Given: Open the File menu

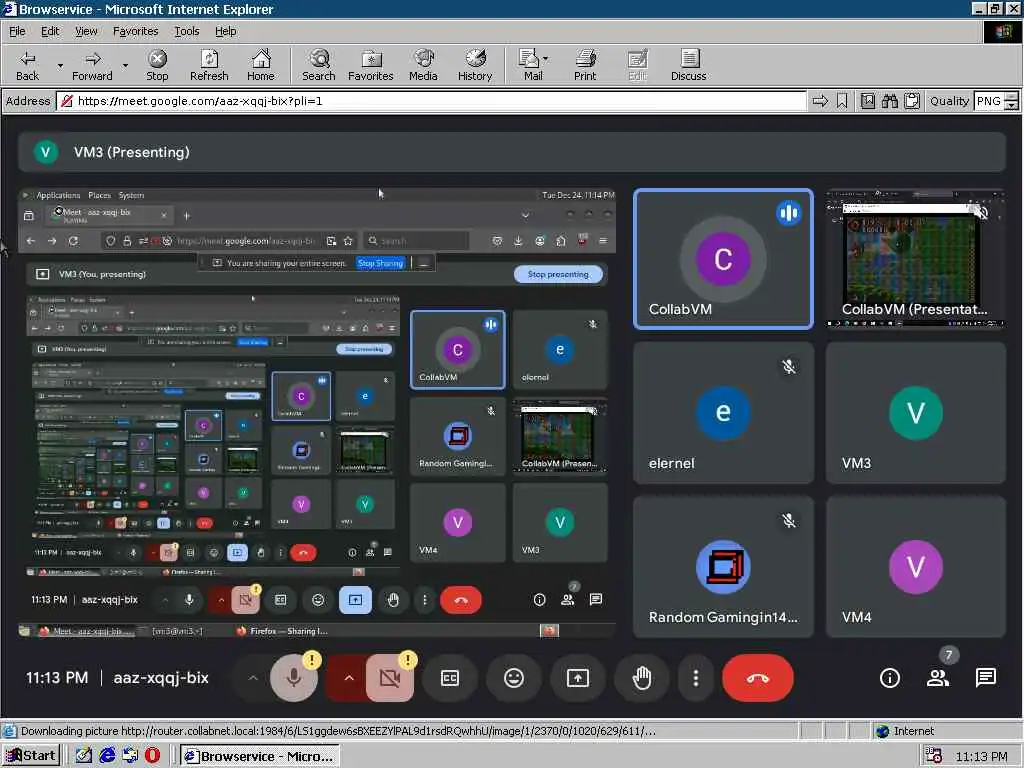Looking at the screenshot, I should (17, 31).
